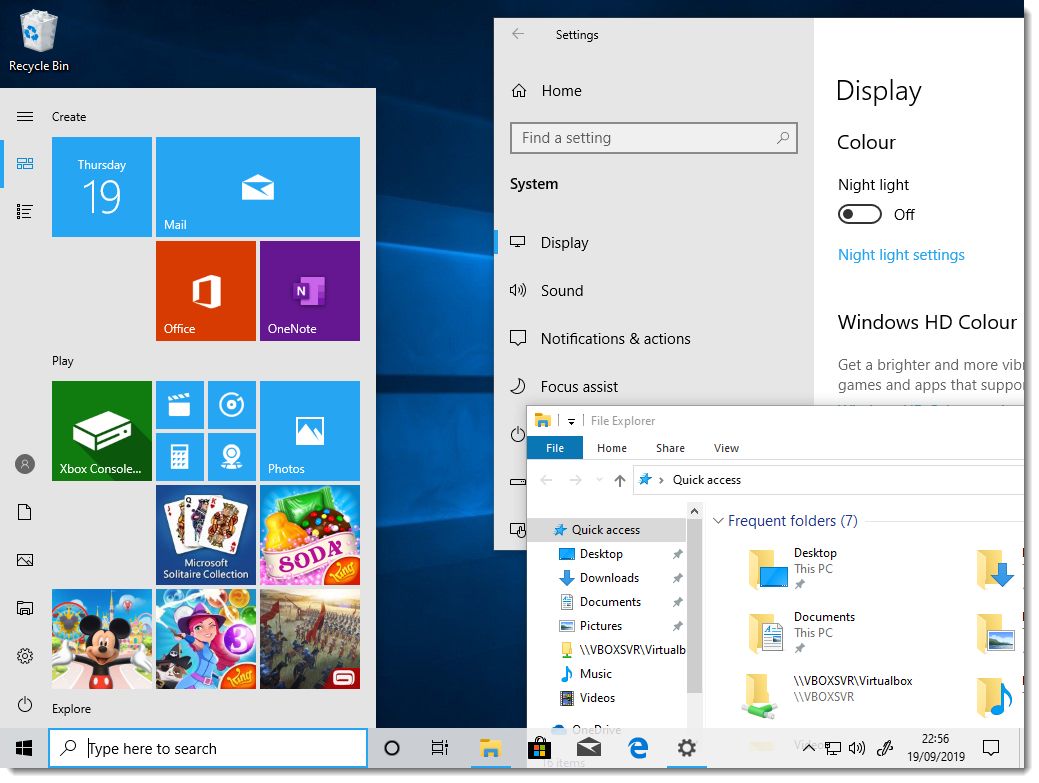Open Task View on the taskbar
The height and width of the screenshot is (783, 1039).
pos(439,747)
